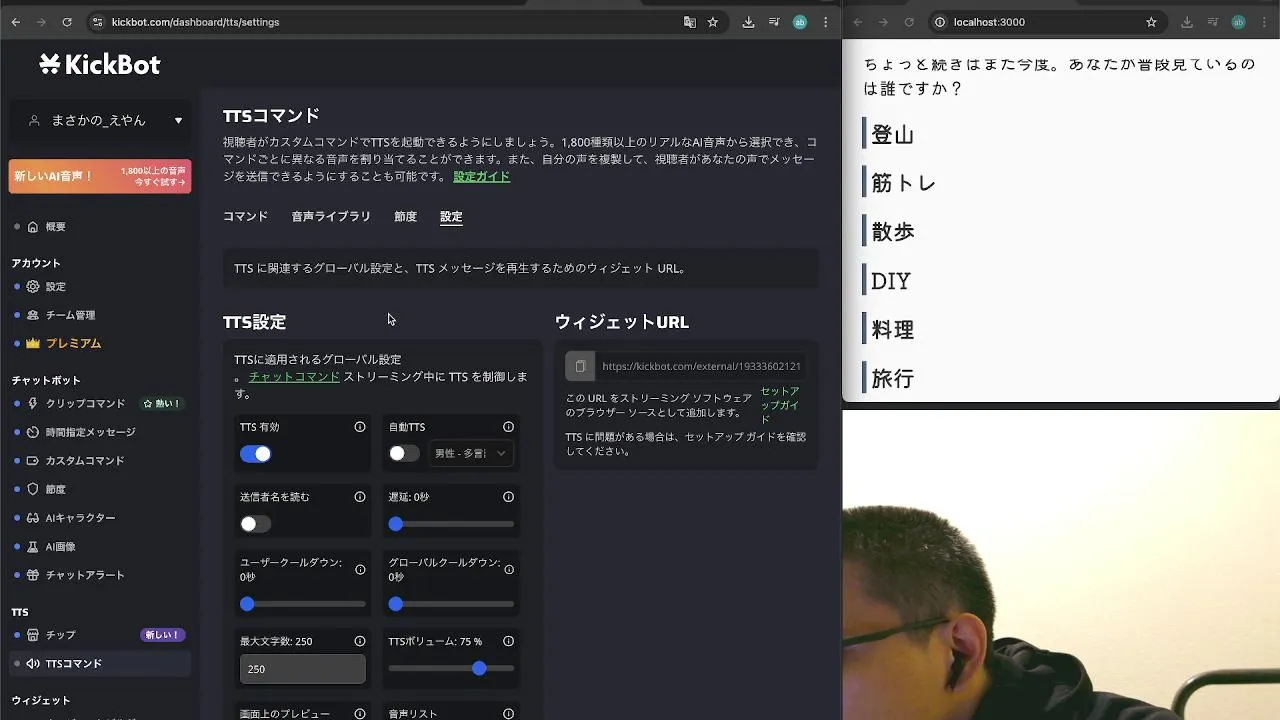Open the セットアップガイド link
This screenshot has height=720, width=1280.
click(x=780, y=405)
